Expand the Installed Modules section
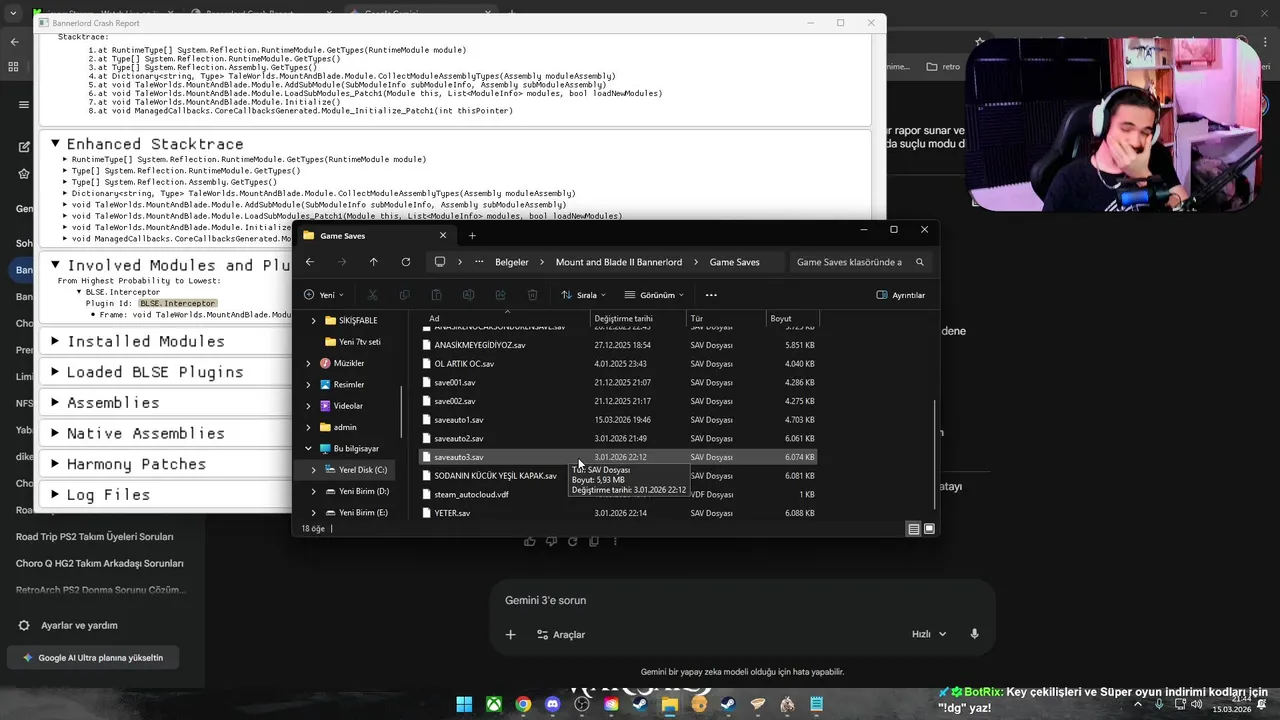The height and width of the screenshot is (720, 1280). tap(56, 341)
